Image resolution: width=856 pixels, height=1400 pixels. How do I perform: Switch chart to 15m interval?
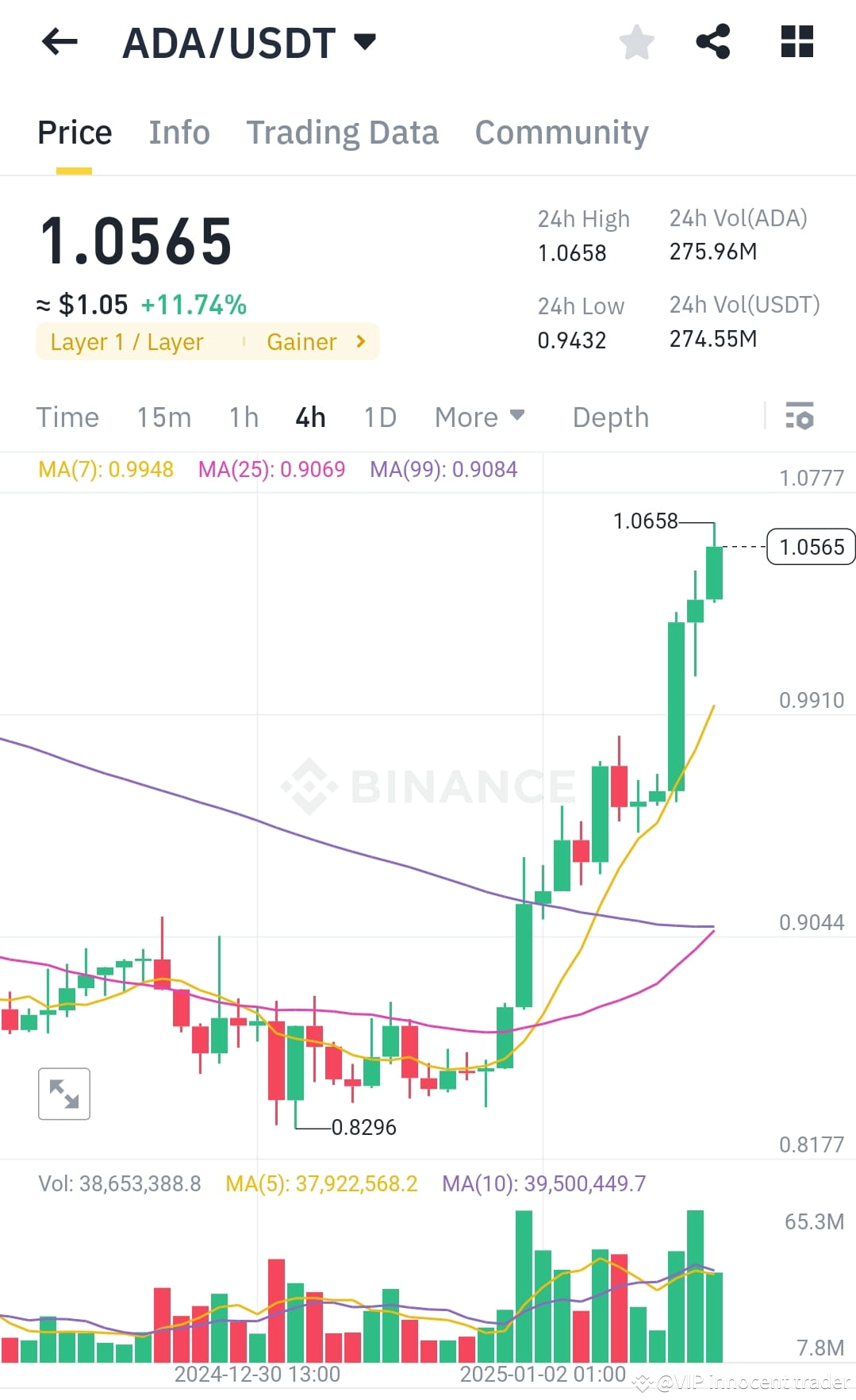coord(164,416)
